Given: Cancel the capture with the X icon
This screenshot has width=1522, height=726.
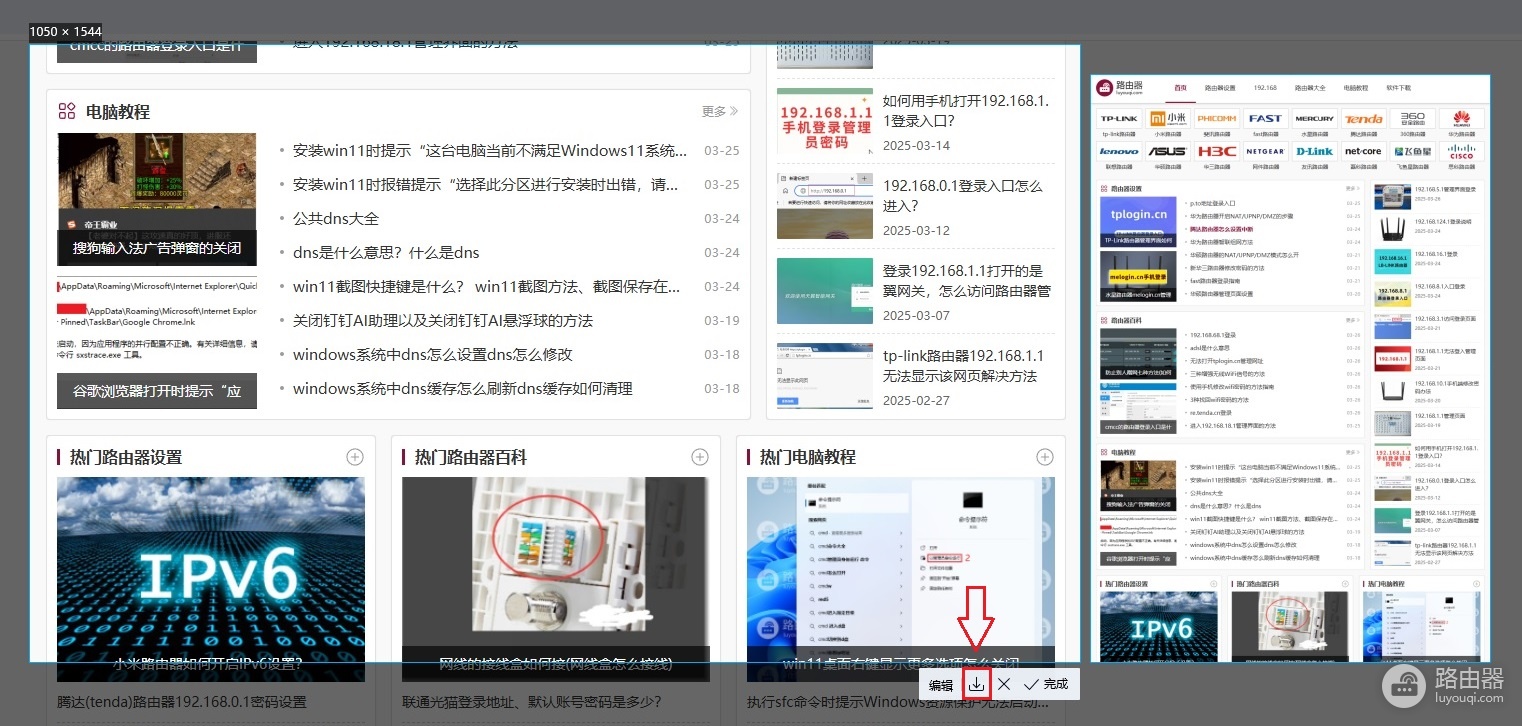Looking at the screenshot, I should tap(1004, 684).
